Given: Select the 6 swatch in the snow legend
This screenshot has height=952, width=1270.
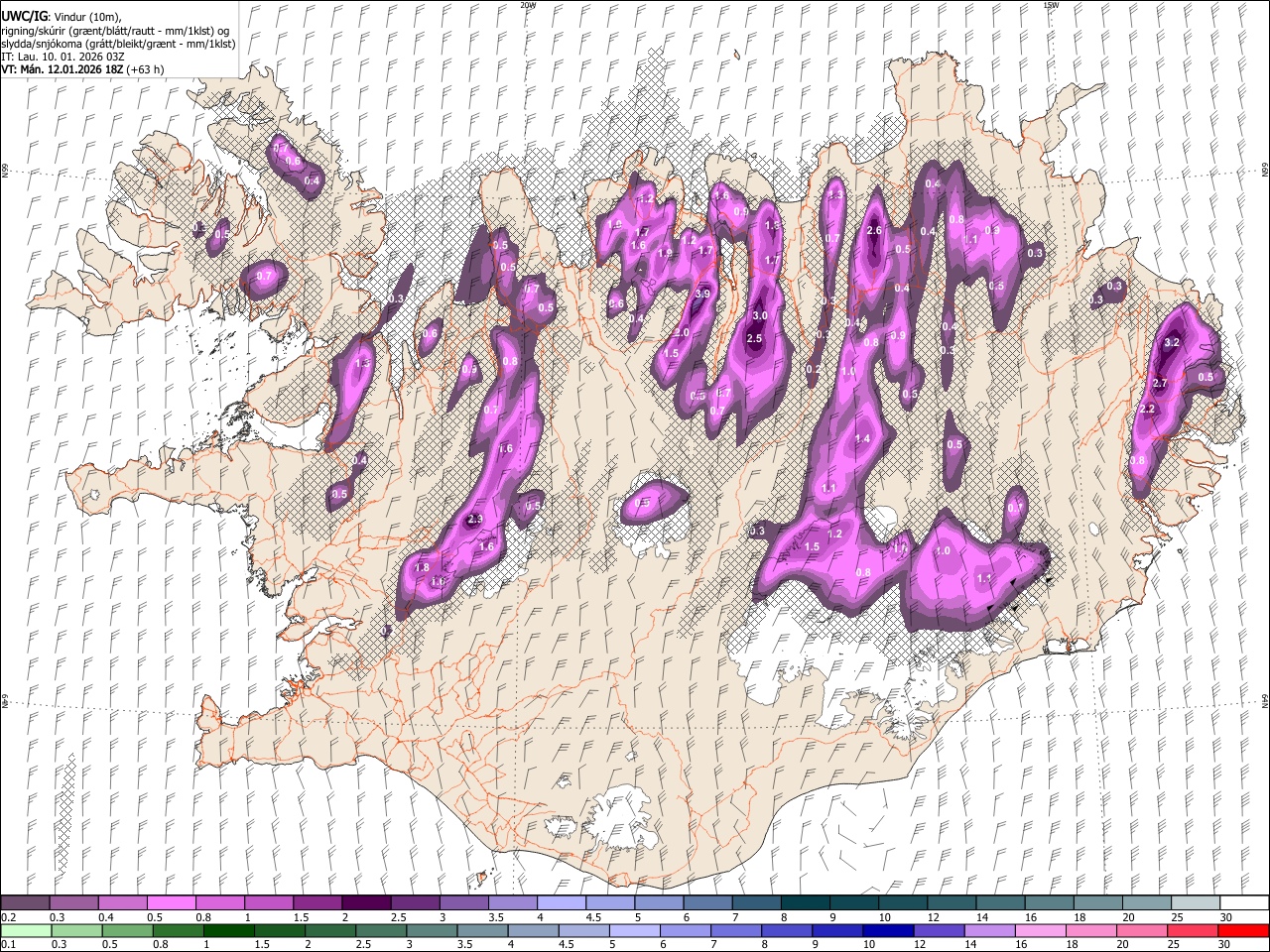Looking at the screenshot, I should pyautogui.click(x=707, y=903).
